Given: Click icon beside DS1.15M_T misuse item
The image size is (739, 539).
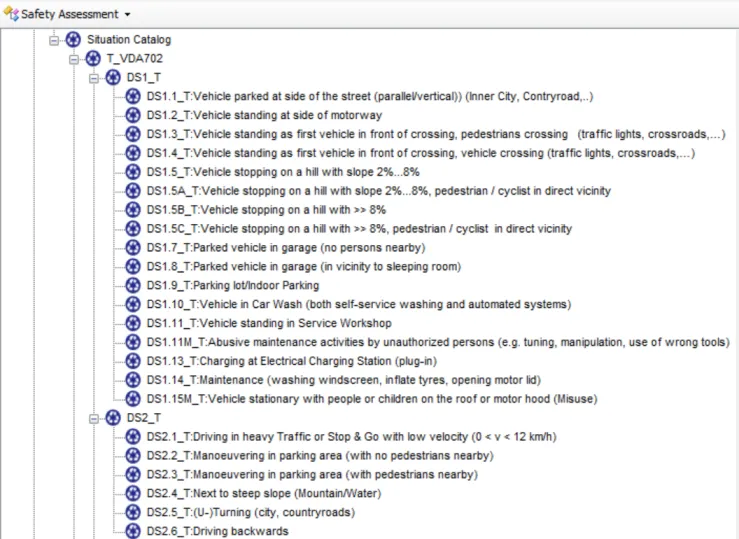Looking at the screenshot, I should tap(133, 399).
